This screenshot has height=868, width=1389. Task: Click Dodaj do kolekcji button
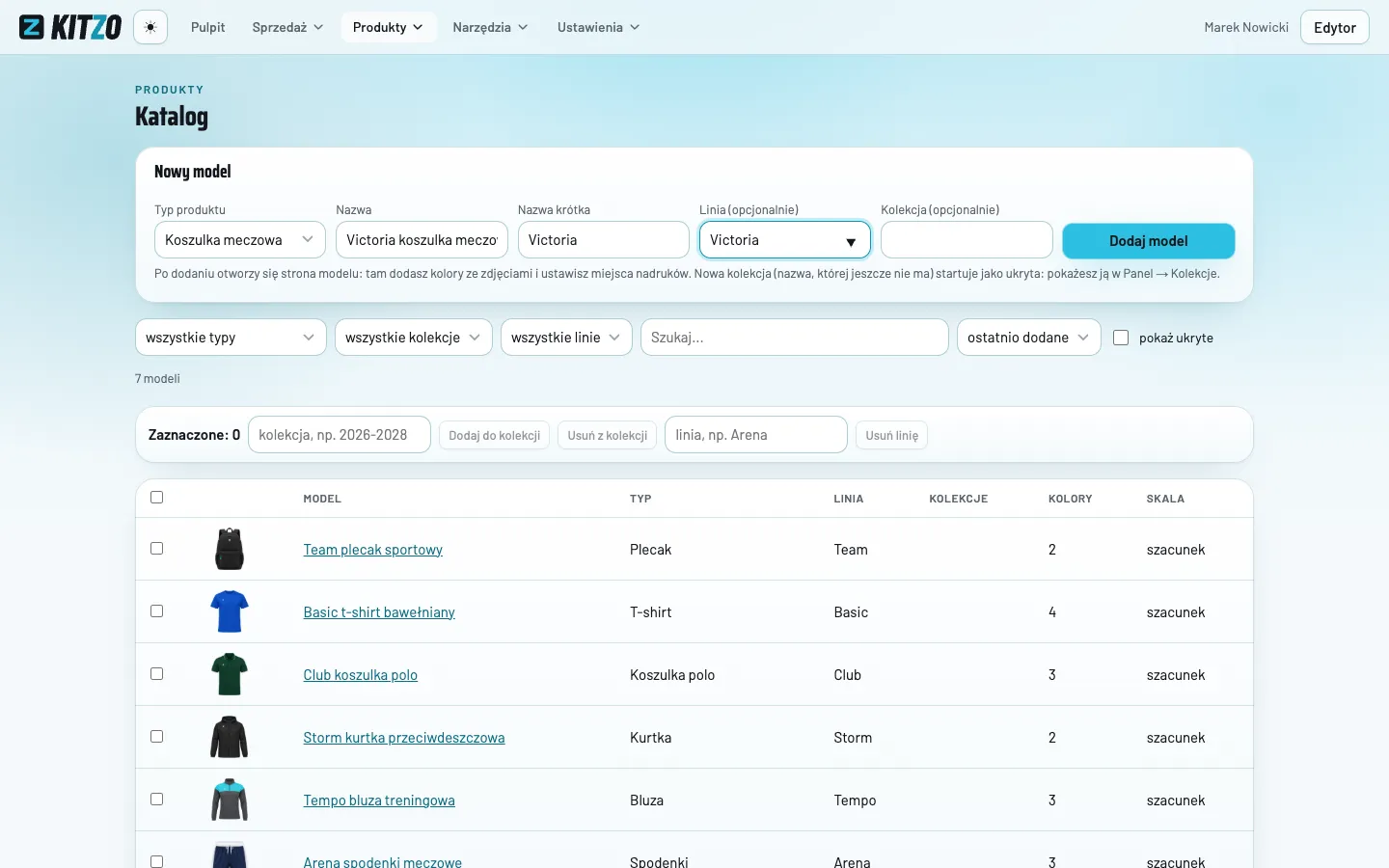point(494,435)
